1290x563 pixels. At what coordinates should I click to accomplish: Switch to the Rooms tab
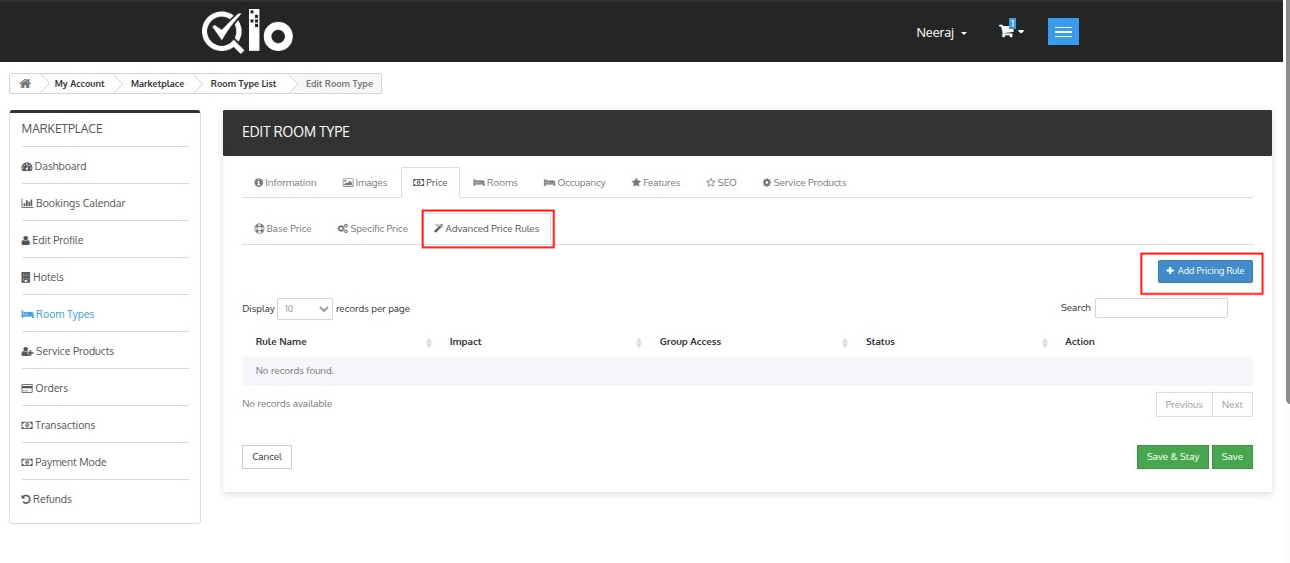coord(495,183)
